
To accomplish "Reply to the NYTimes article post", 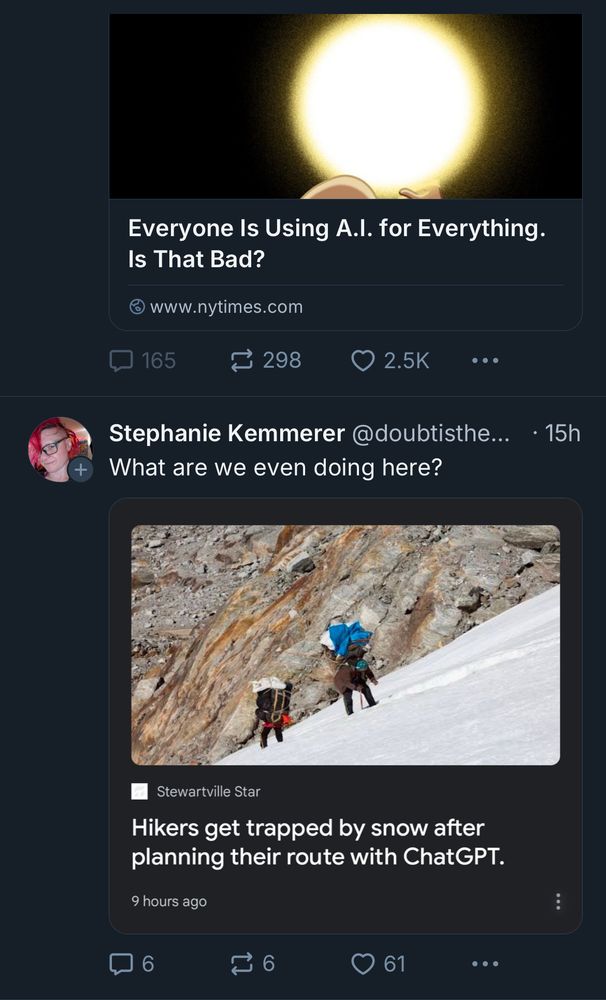I will pos(122,360).
